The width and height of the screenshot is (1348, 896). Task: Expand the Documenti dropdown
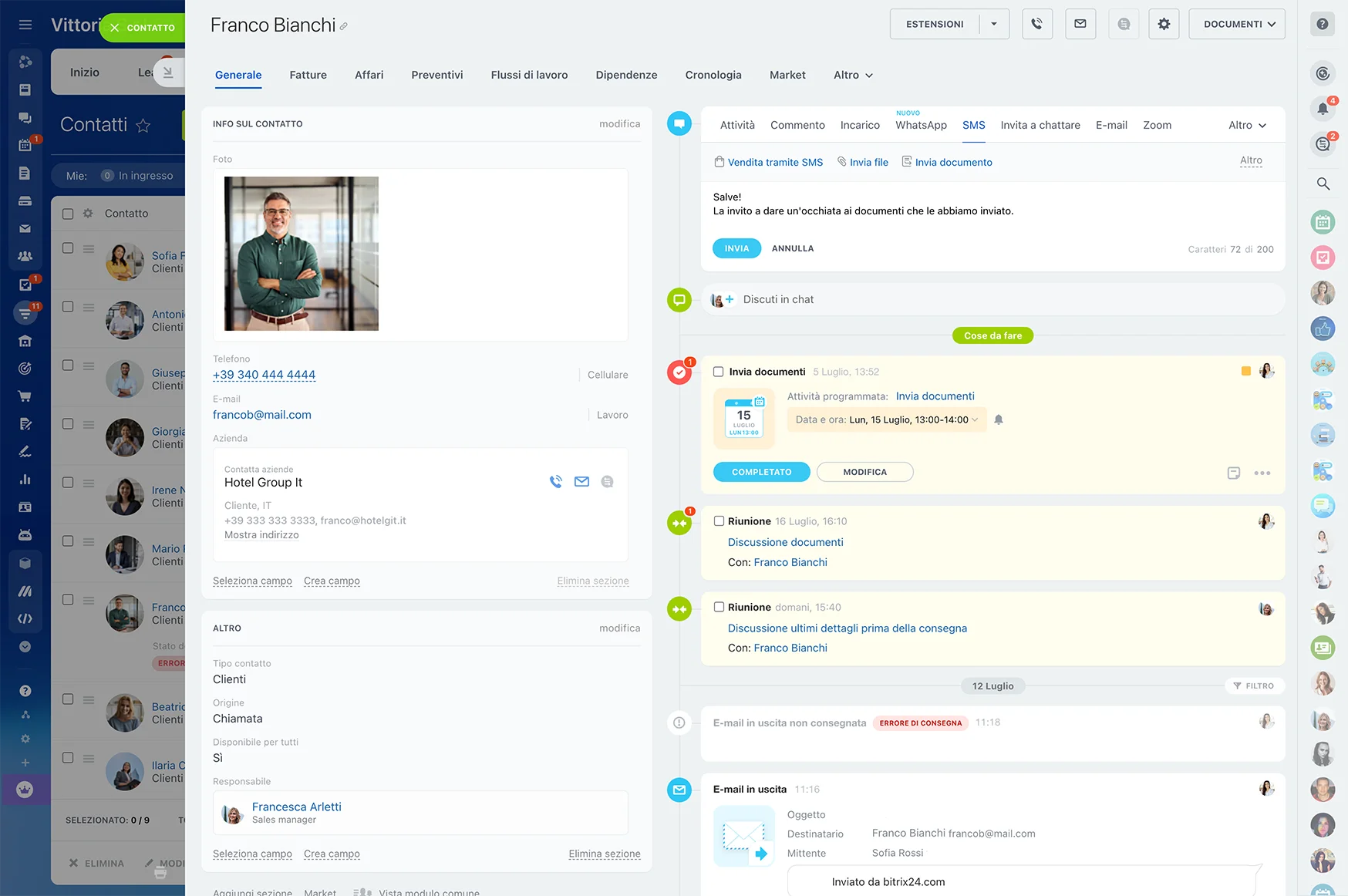click(x=1237, y=24)
